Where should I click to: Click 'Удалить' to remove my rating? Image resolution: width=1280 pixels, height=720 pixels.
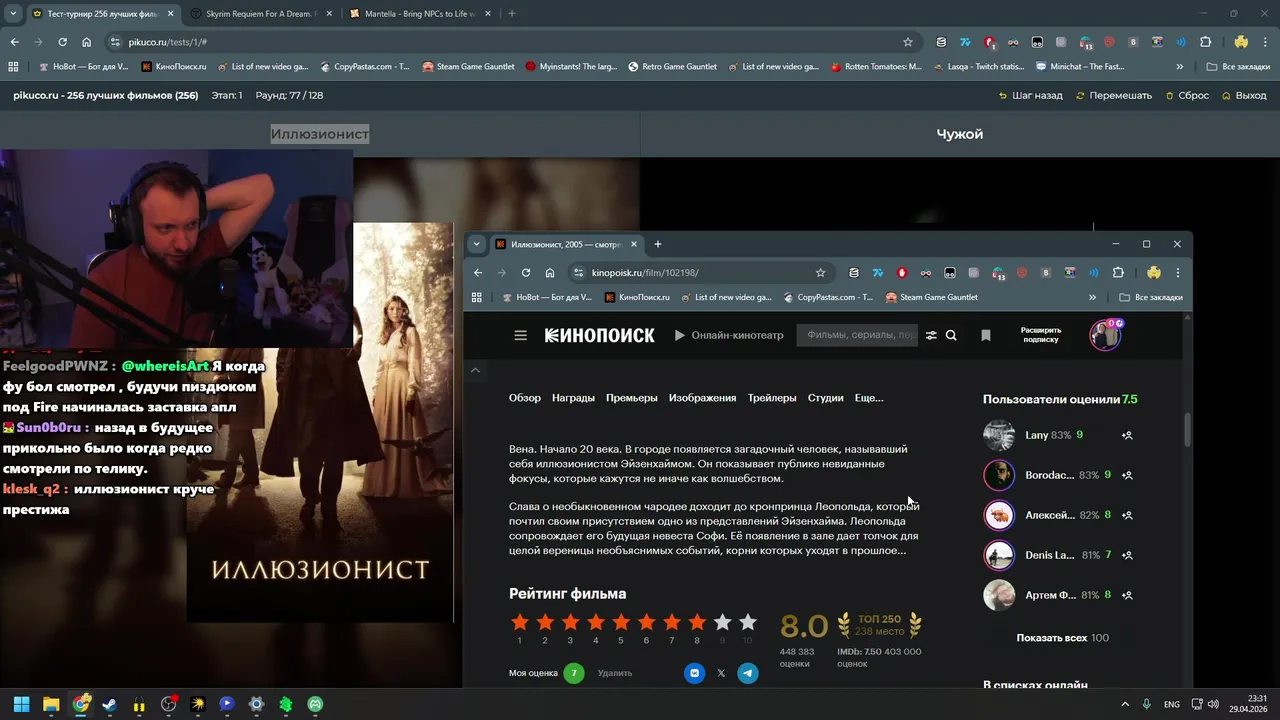(x=615, y=673)
